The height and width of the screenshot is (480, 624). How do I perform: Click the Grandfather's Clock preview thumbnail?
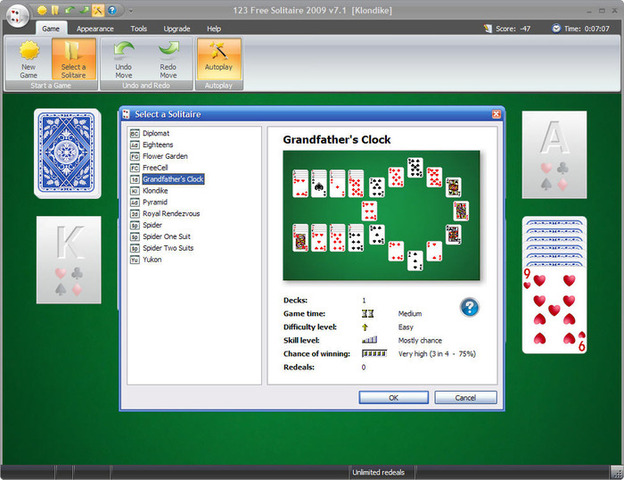381,215
